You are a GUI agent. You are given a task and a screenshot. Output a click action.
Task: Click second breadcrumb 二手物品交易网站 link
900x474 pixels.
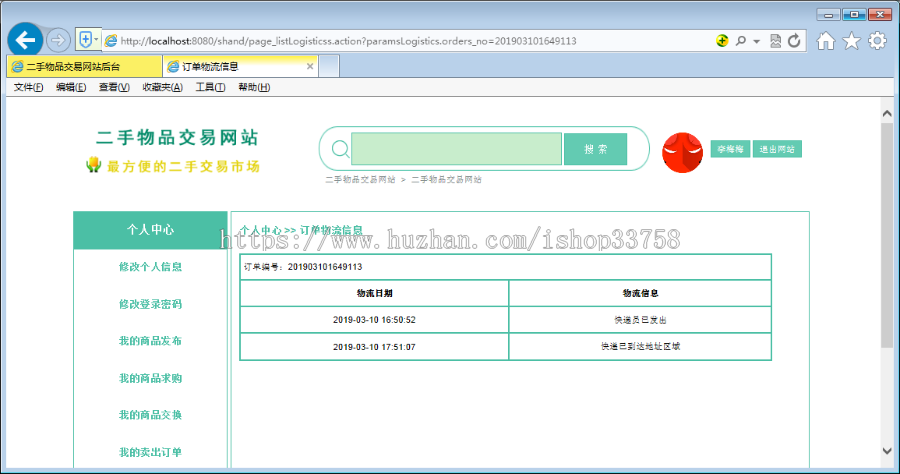[447, 180]
